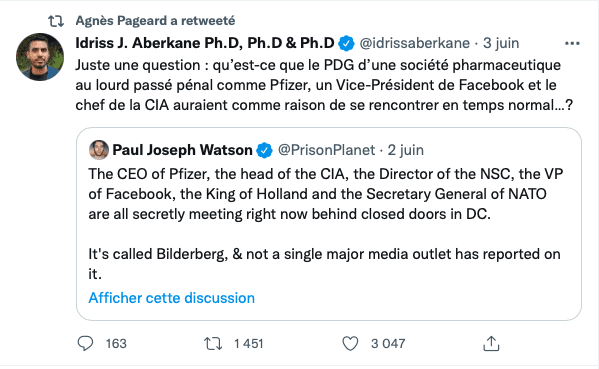Screen dimensions: 599x369
Task: Open the '2 juin' quoted tweet timestamp
Action: [406, 150]
